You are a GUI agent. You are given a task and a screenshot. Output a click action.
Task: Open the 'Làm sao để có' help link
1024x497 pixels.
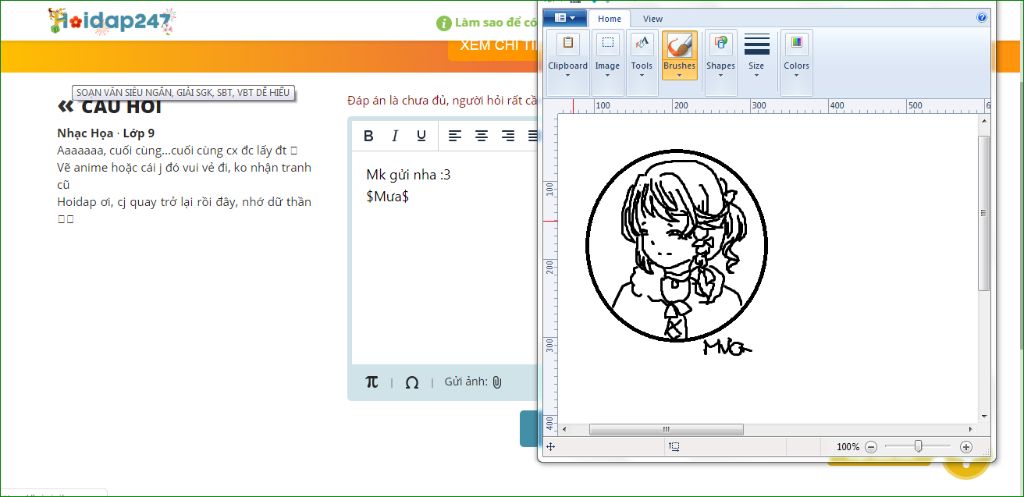pos(496,23)
